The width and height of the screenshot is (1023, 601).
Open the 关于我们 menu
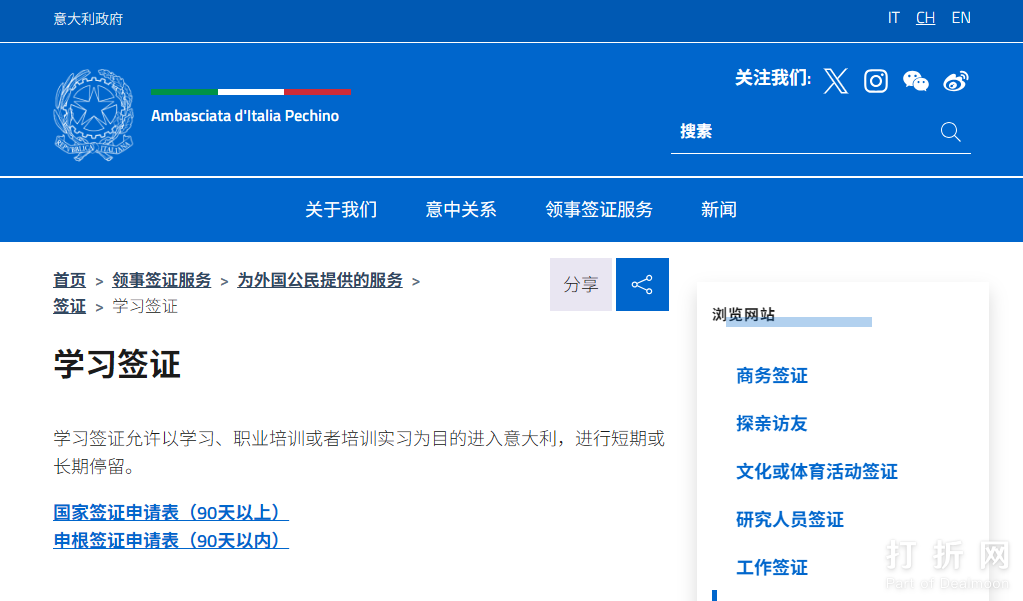(341, 210)
